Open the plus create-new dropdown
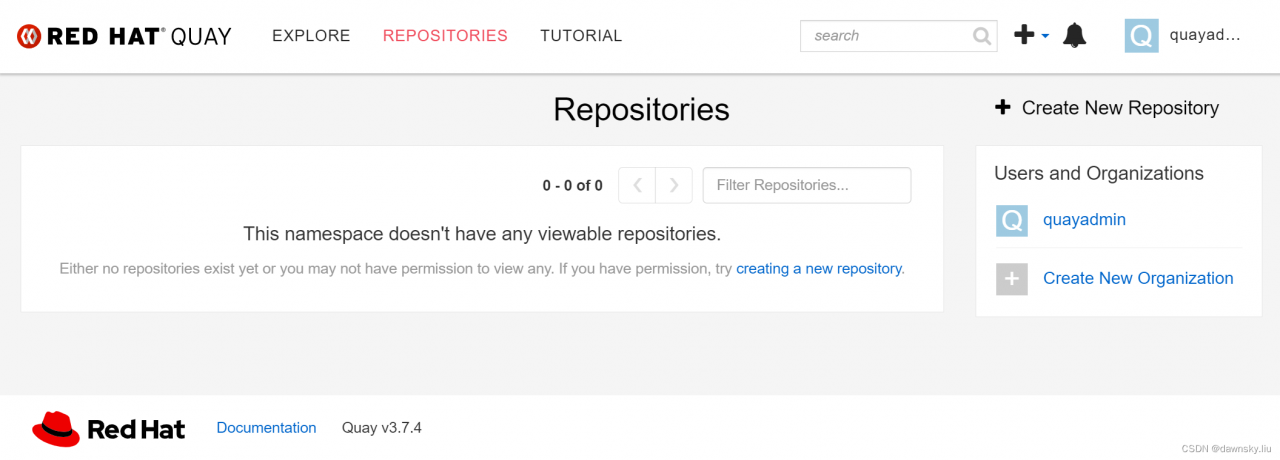 [x=1031, y=35]
